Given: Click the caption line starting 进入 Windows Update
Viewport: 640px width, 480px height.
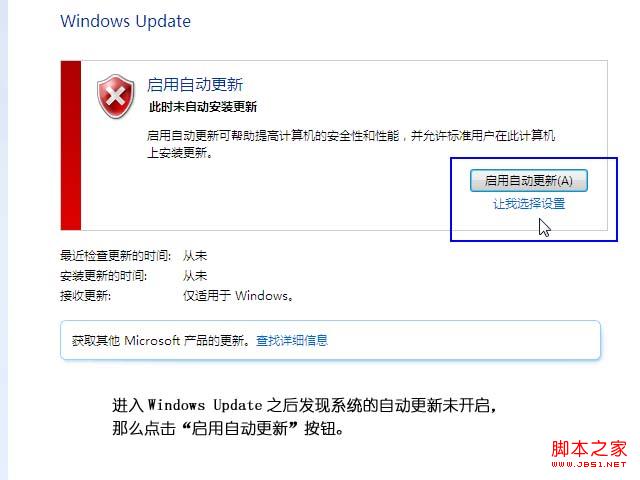Looking at the screenshot, I should pyautogui.click(x=304, y=405).
